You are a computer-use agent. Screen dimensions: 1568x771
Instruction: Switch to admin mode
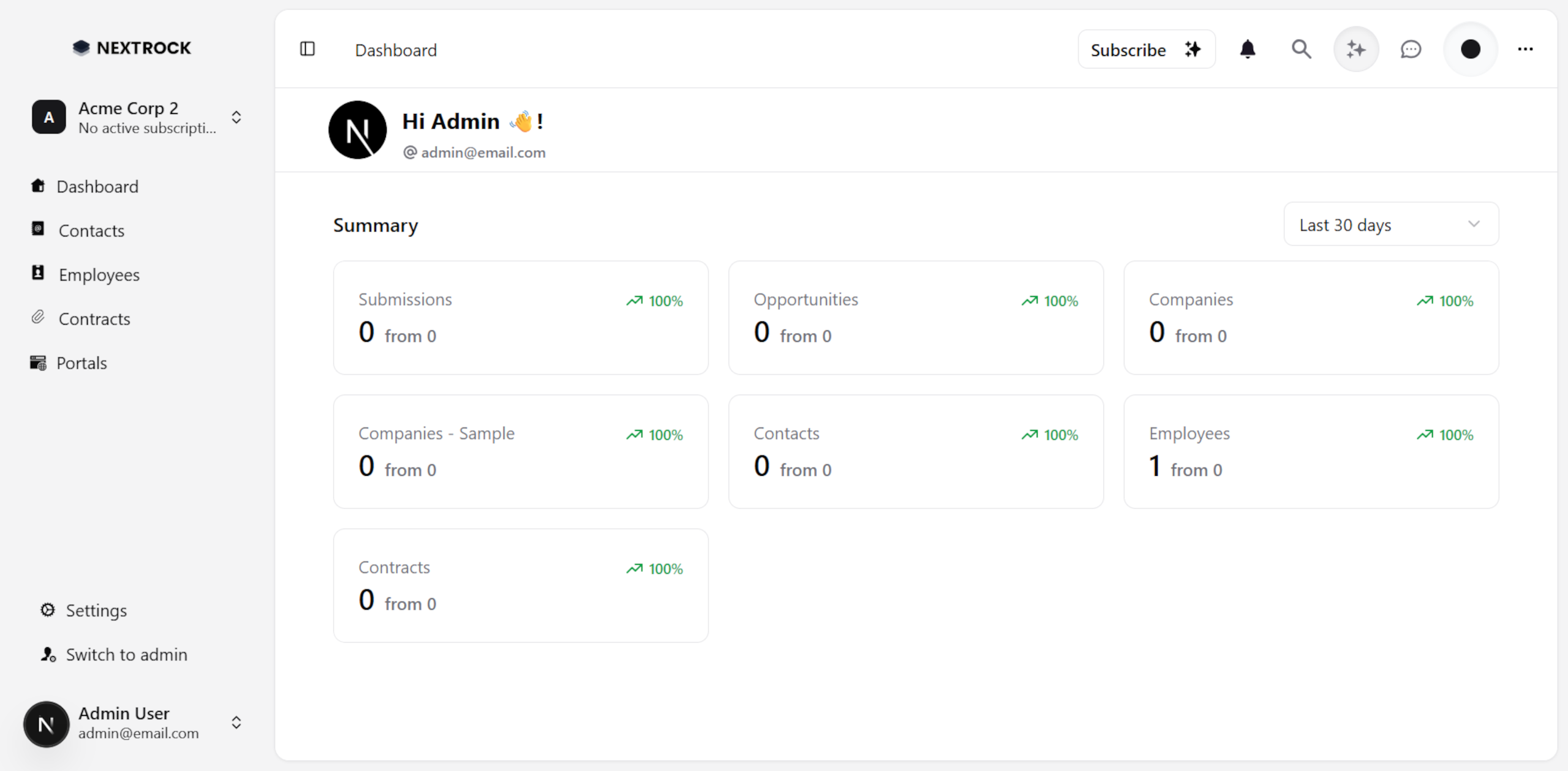126,654
